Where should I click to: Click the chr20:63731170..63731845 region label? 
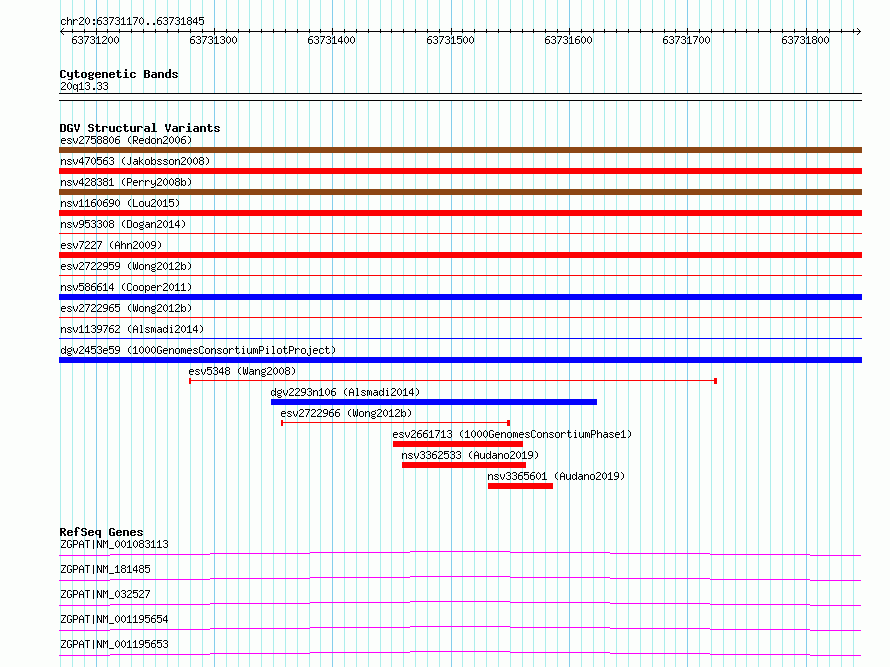tap(132, 22)
